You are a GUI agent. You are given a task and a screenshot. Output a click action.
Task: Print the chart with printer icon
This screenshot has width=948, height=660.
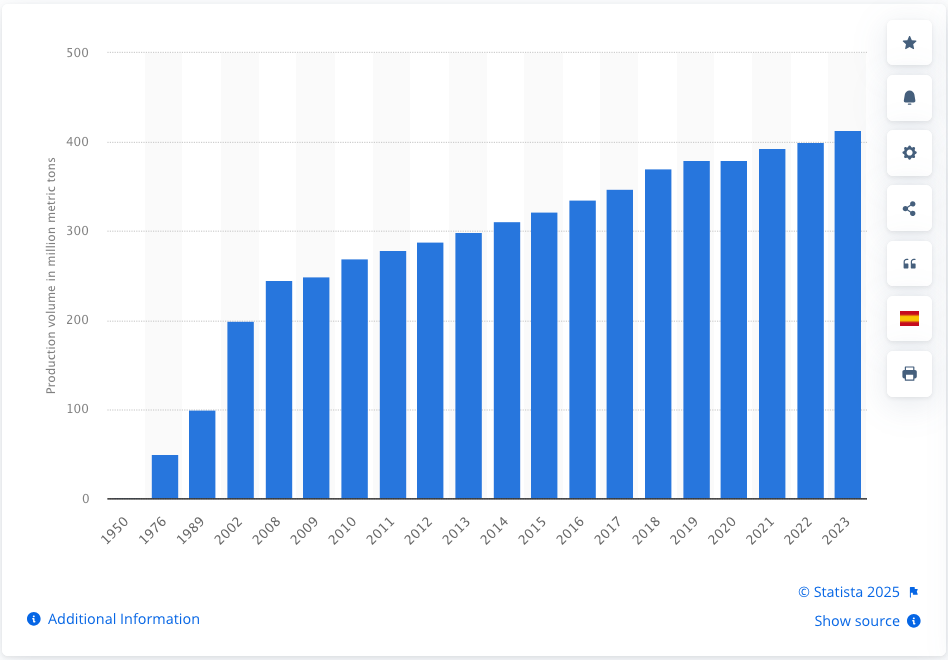[x=909, y=374]
